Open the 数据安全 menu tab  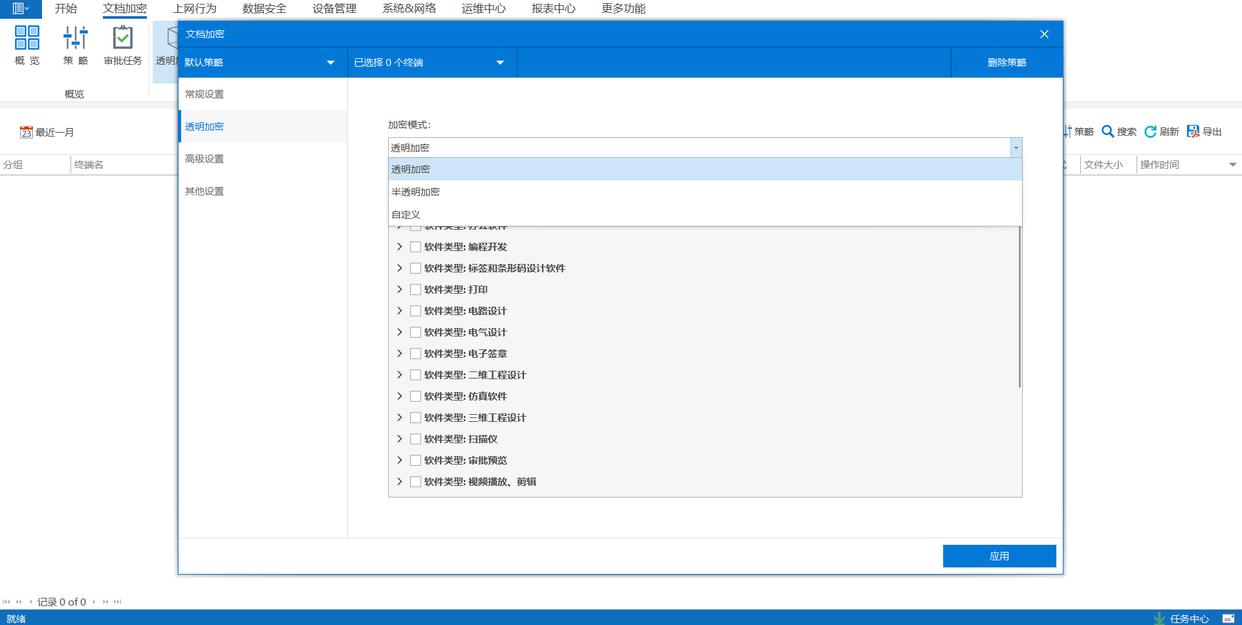coord(264,9)
